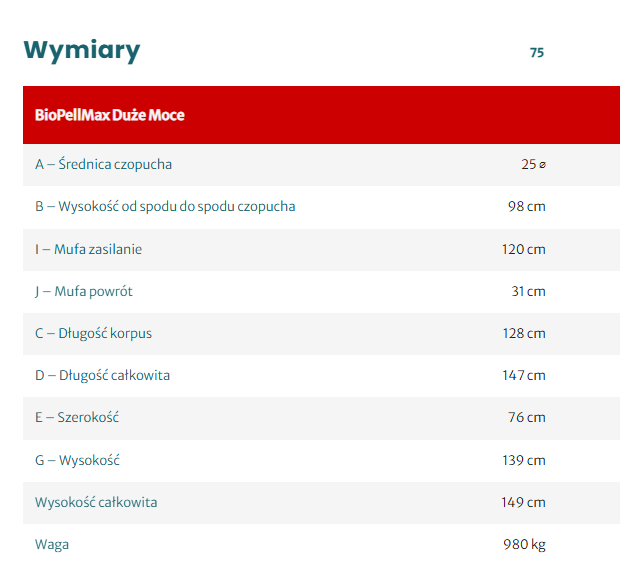The image size is (641, 586).
Task: Click the red BioPellMax Duże Moce header
Action: (110, 115)
